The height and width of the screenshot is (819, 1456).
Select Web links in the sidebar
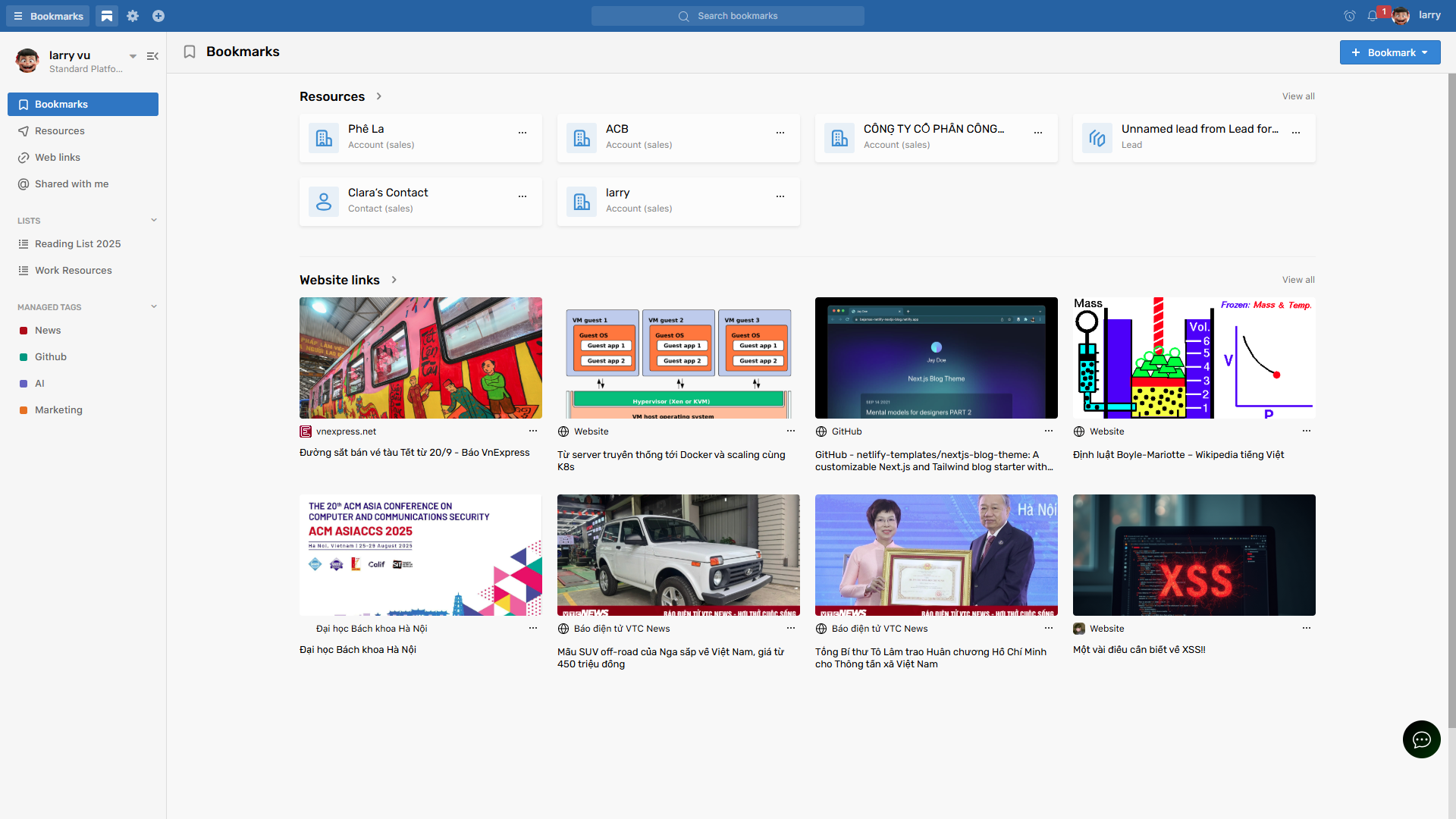pyautogui.click(x=58, y=158)
